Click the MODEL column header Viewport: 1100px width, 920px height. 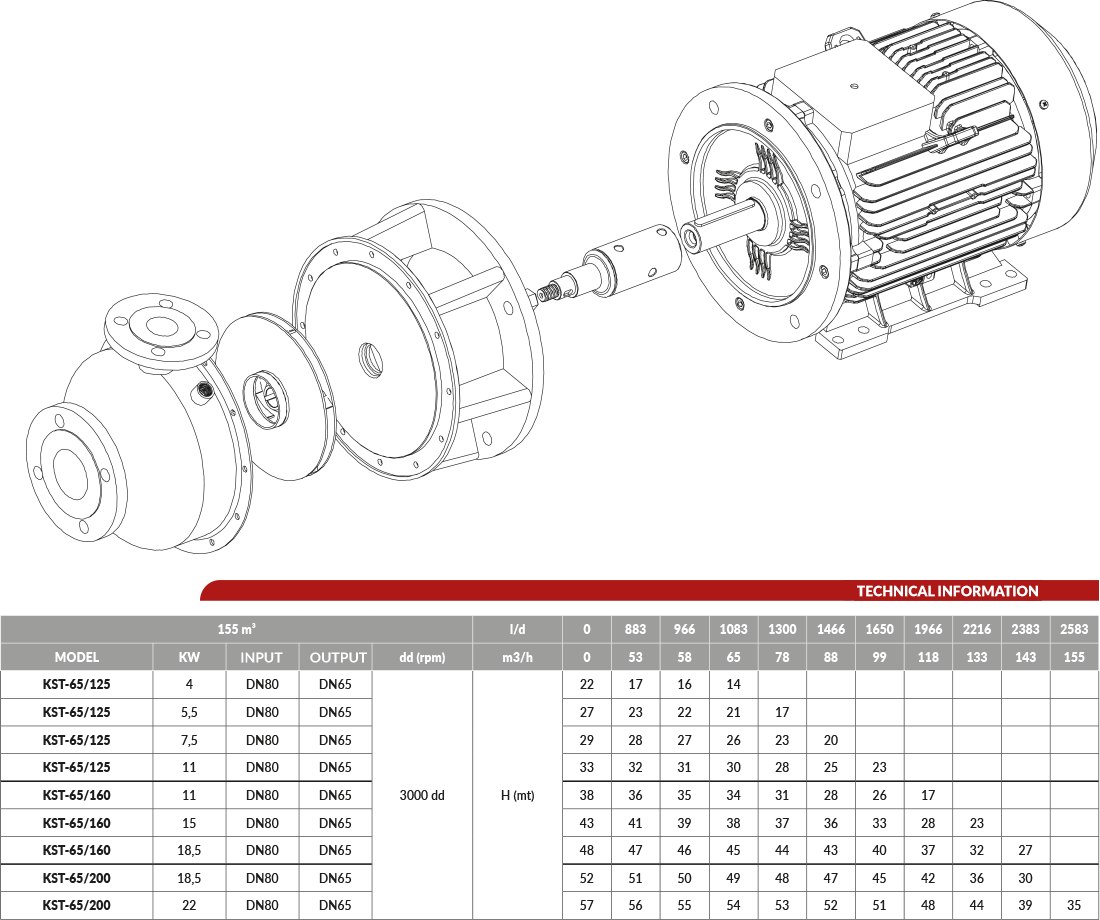pyautogui.click(x=76, y=658)
